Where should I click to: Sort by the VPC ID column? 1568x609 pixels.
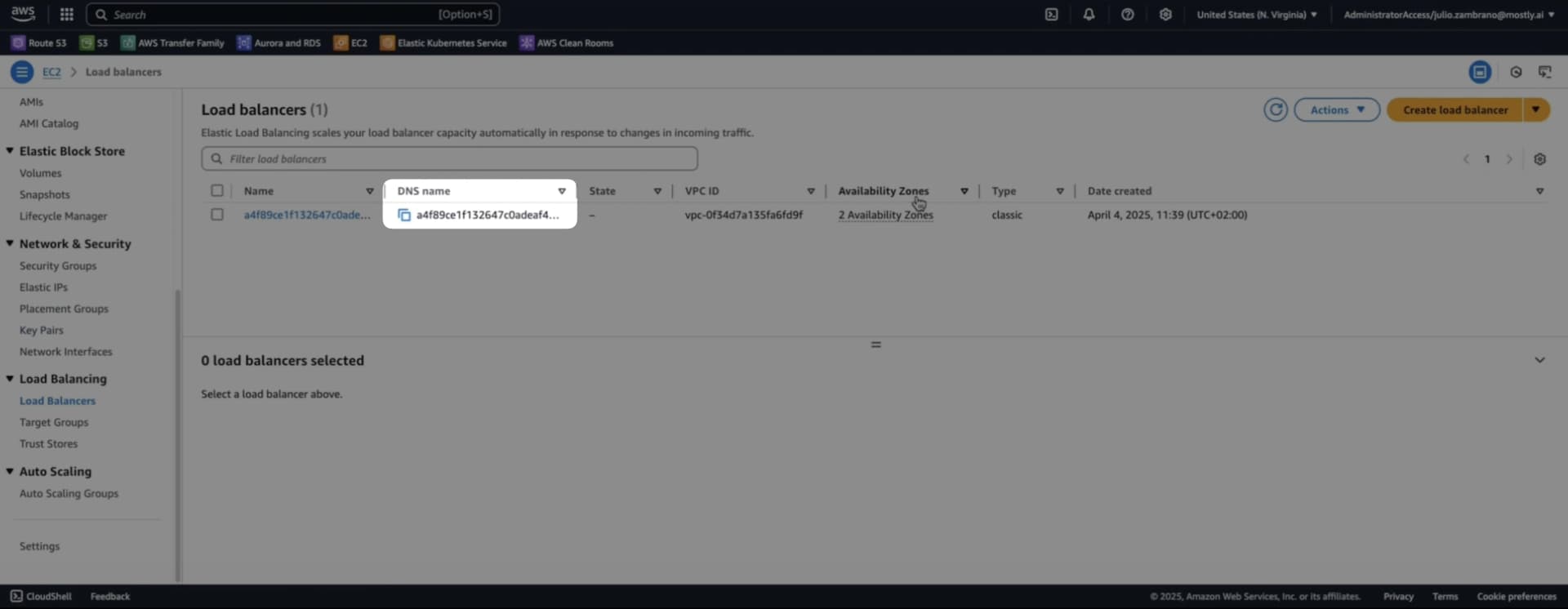tap(811, 191)
